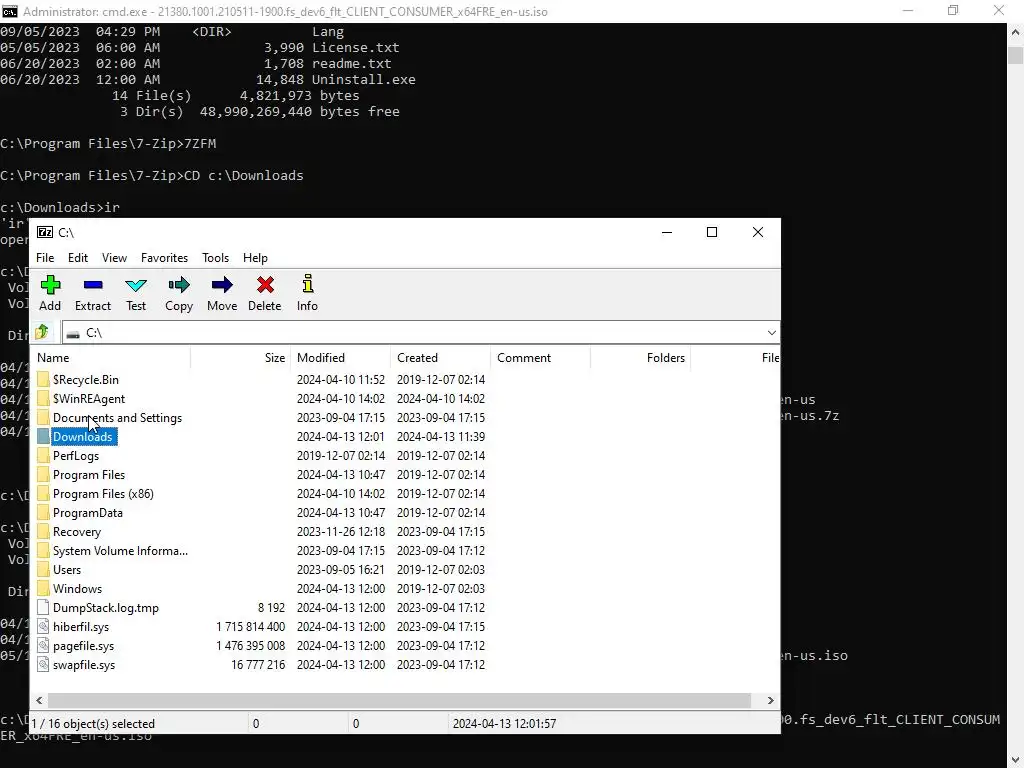This screenshot has height=768, width=1024.
Task: Maximize the 7-Zip File Manager window
Action: 712,232
